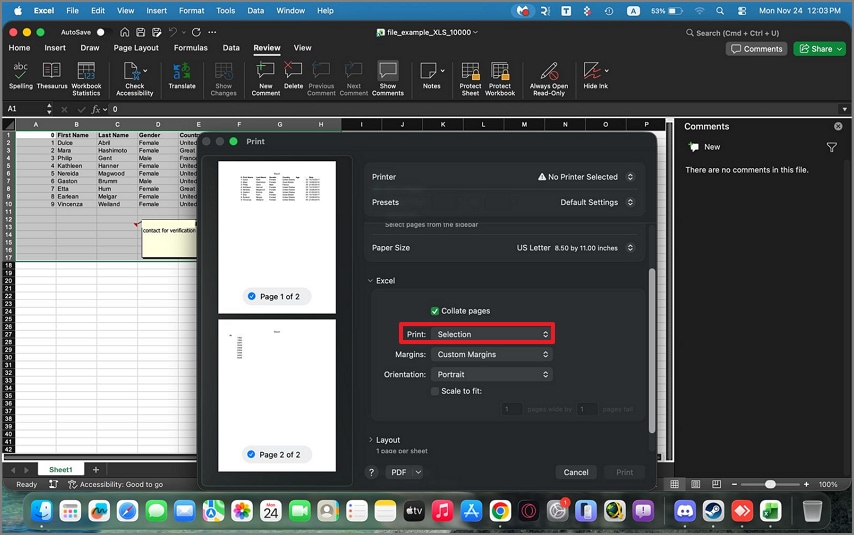
Task: Open Finder from the Dock
Action: coord(42,511)
